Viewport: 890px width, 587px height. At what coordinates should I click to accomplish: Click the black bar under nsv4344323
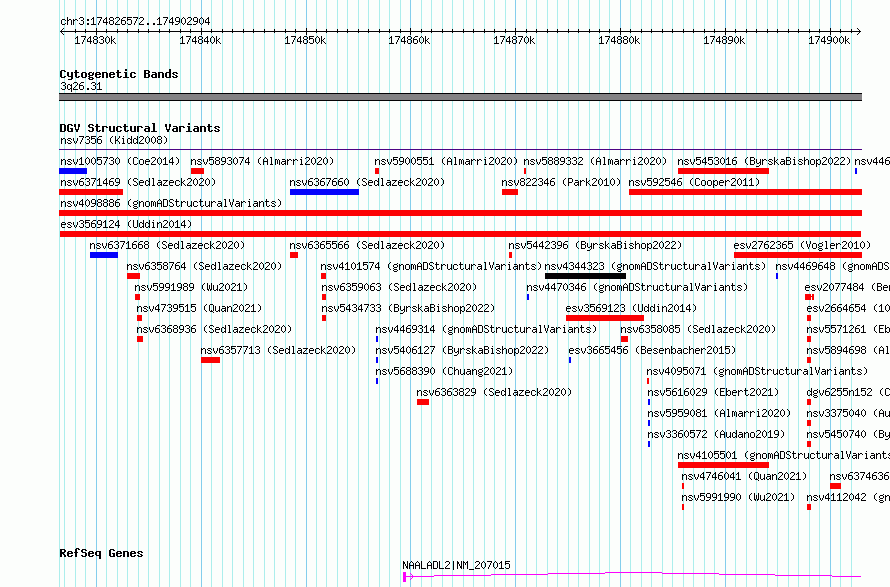click(585, 276)
